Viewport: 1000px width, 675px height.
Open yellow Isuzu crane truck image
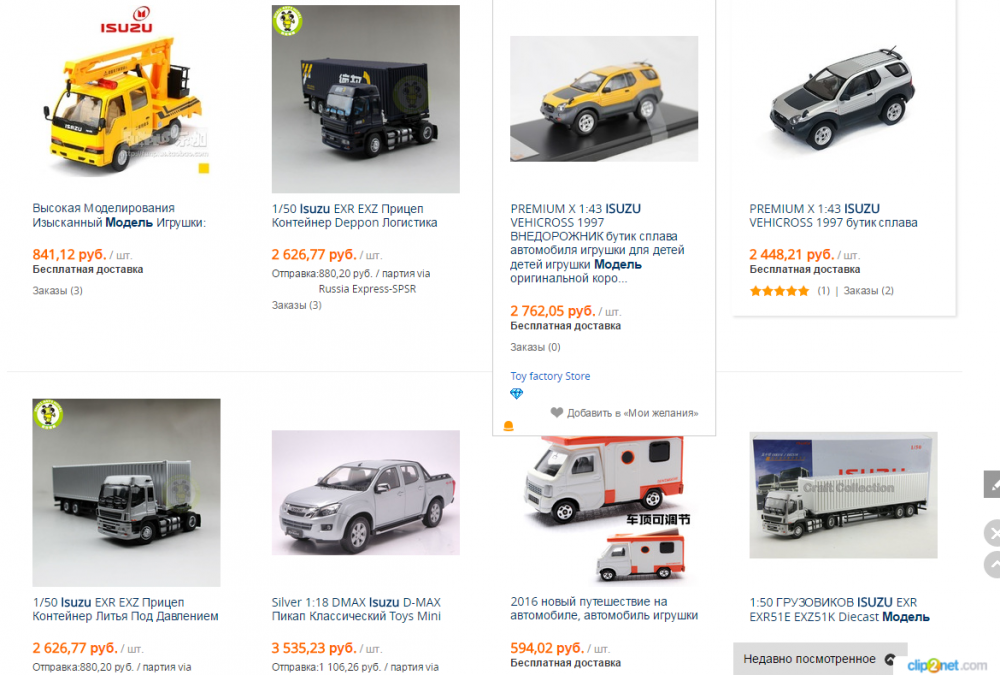(x=126, y=99)
